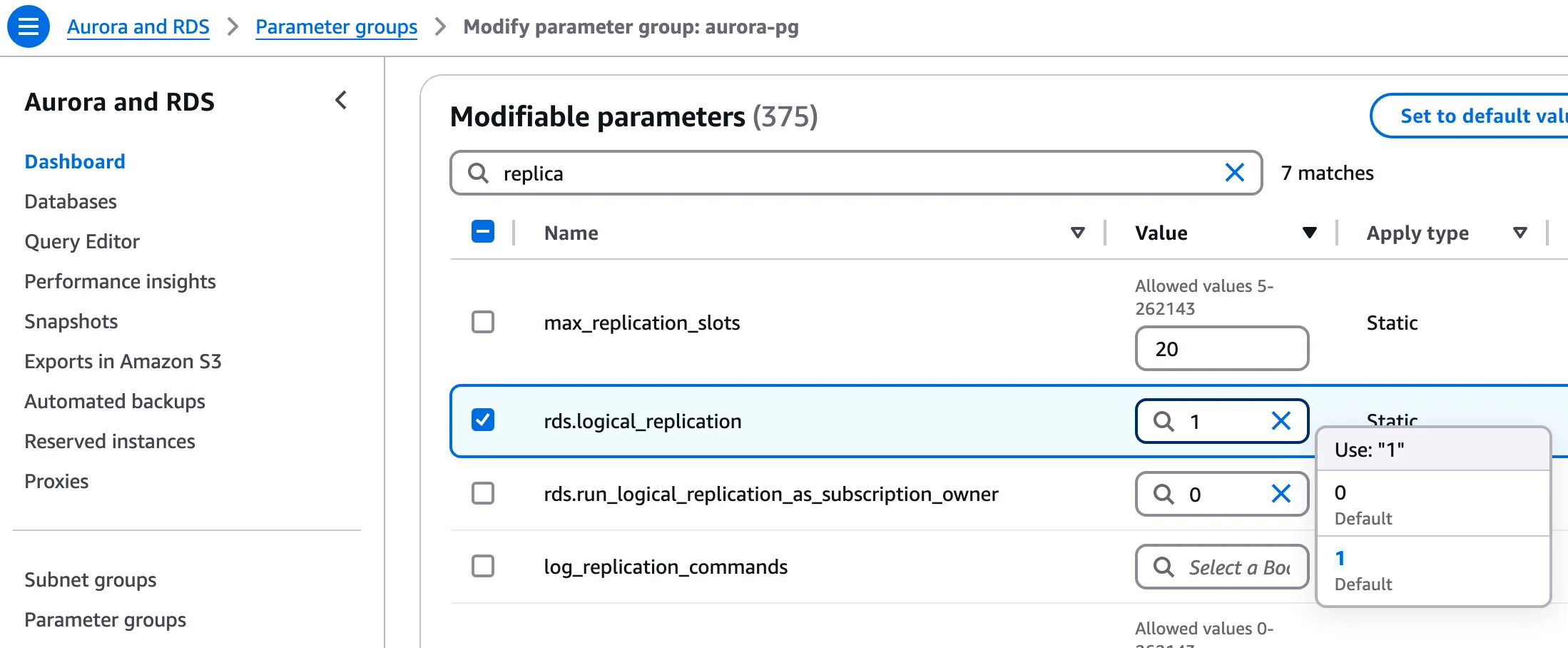
Task: Click the max_replication_slots value field
Action: [x=1221, y=349]
